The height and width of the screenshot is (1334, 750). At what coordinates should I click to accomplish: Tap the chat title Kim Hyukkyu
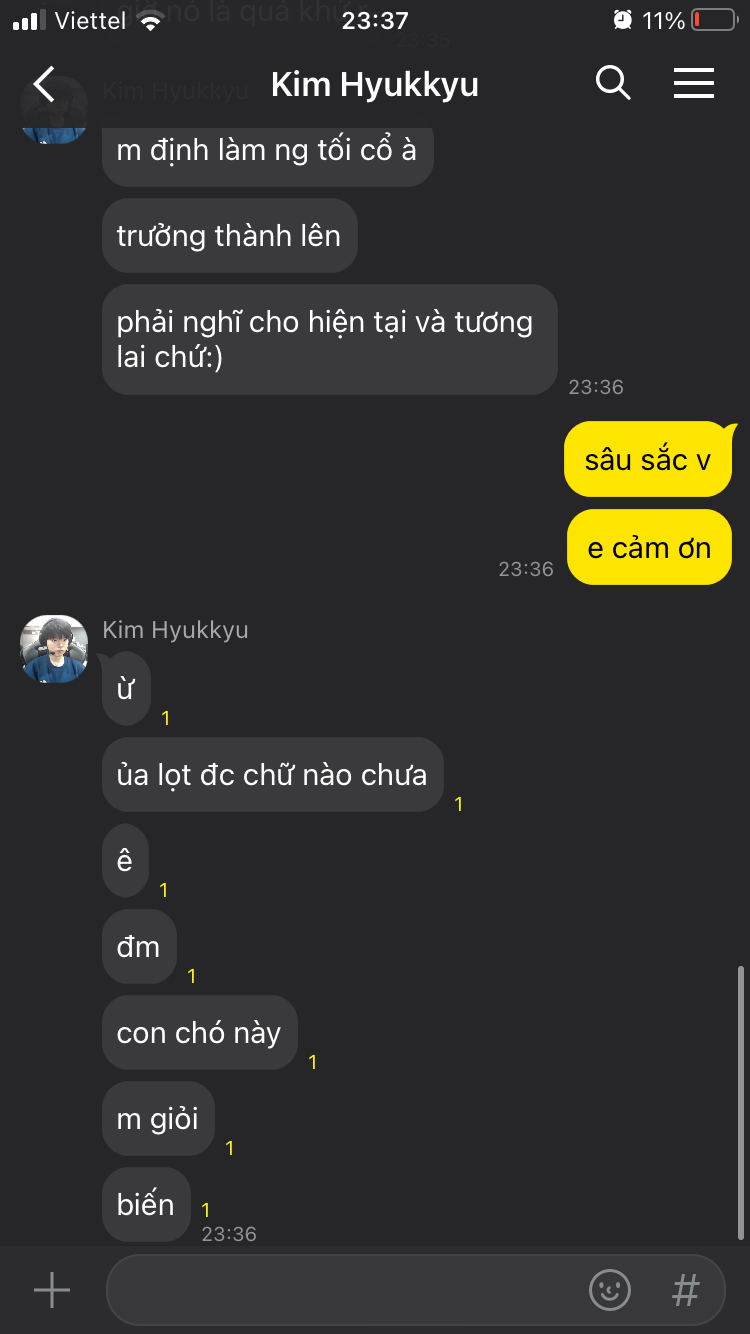tap(375, 85)
